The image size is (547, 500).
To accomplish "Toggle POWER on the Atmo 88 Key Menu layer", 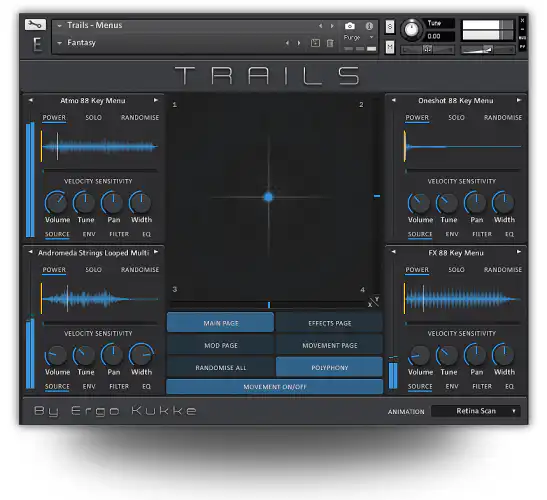I will pyautogui.click(x=54, y=118).
